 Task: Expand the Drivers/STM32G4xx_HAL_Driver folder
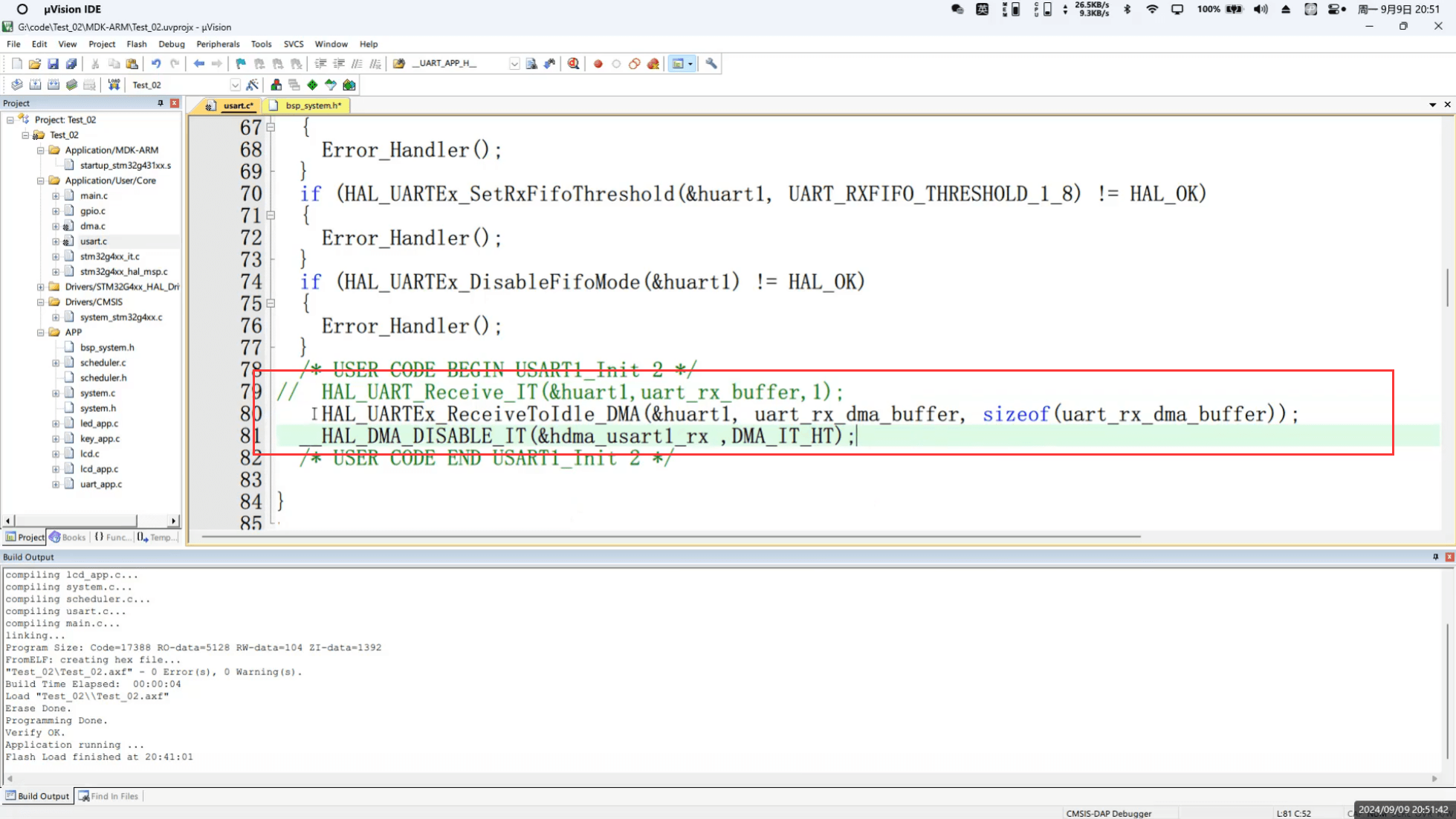point(41,287)
